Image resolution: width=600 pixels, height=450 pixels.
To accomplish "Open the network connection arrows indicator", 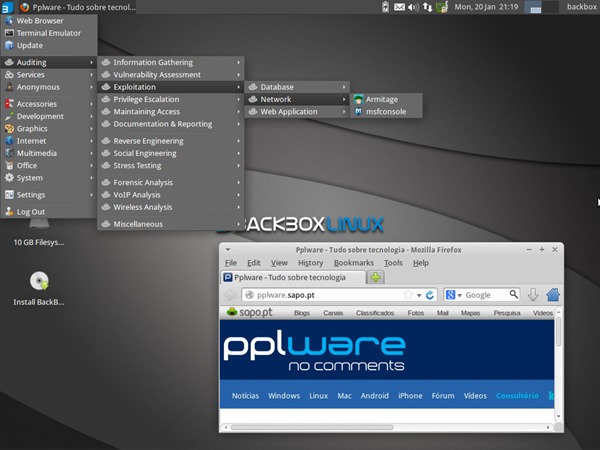I will pos(428,7).
